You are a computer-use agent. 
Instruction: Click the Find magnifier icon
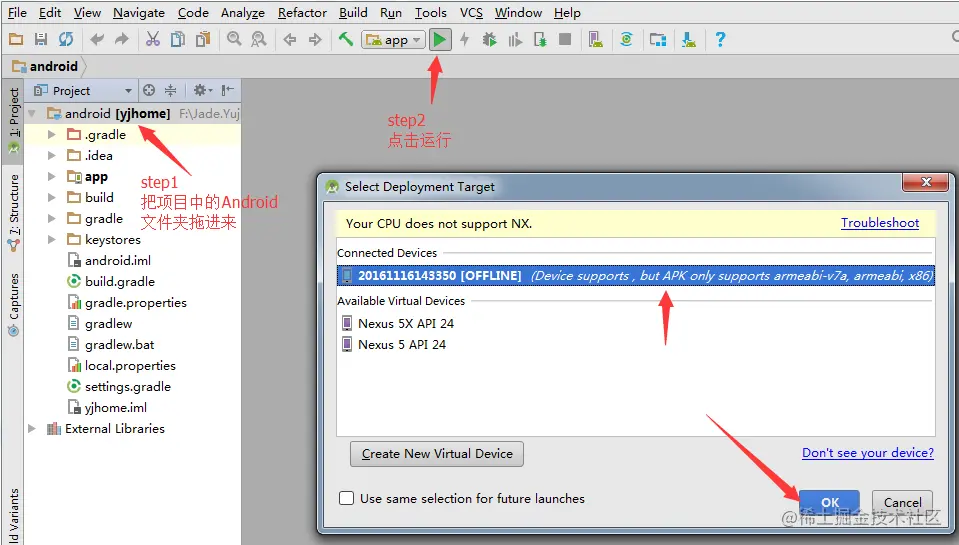coord(234,40)
